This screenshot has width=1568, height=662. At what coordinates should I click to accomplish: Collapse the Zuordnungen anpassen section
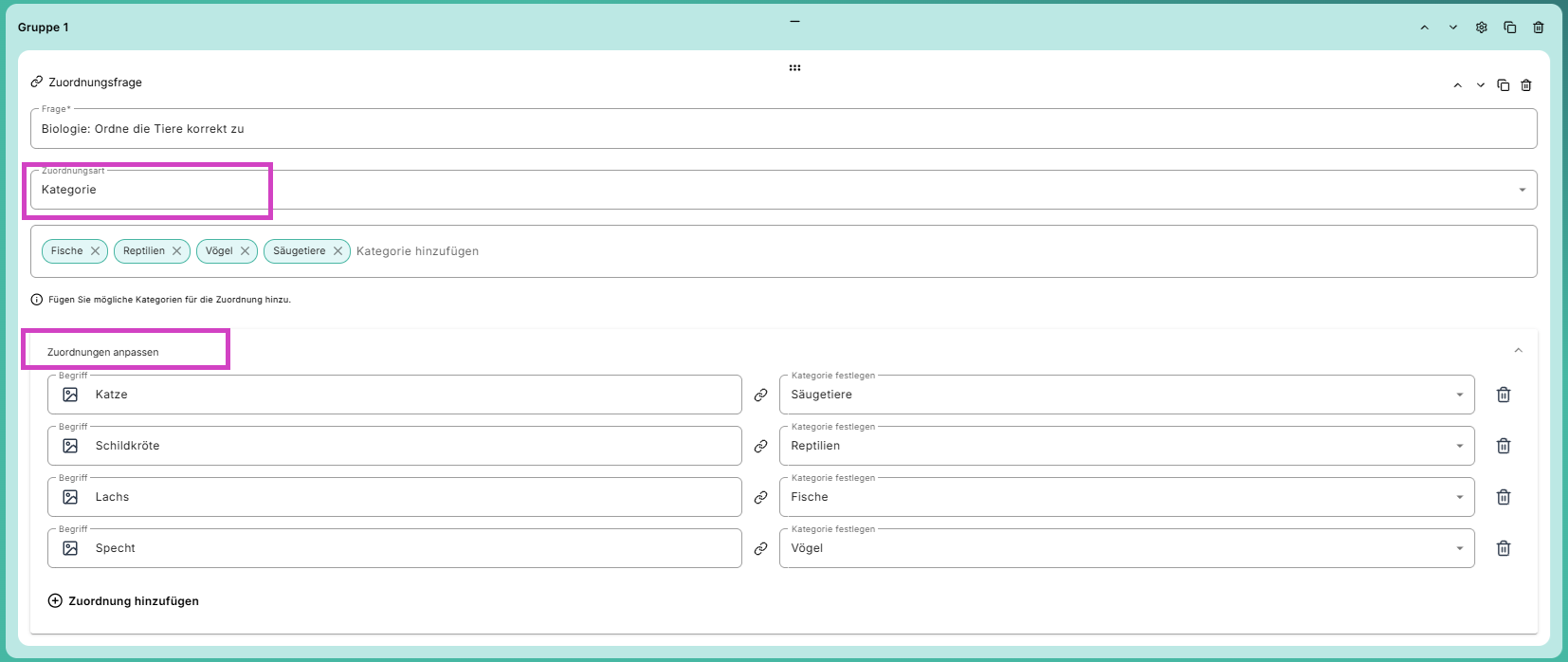(x=1518, y=351)
